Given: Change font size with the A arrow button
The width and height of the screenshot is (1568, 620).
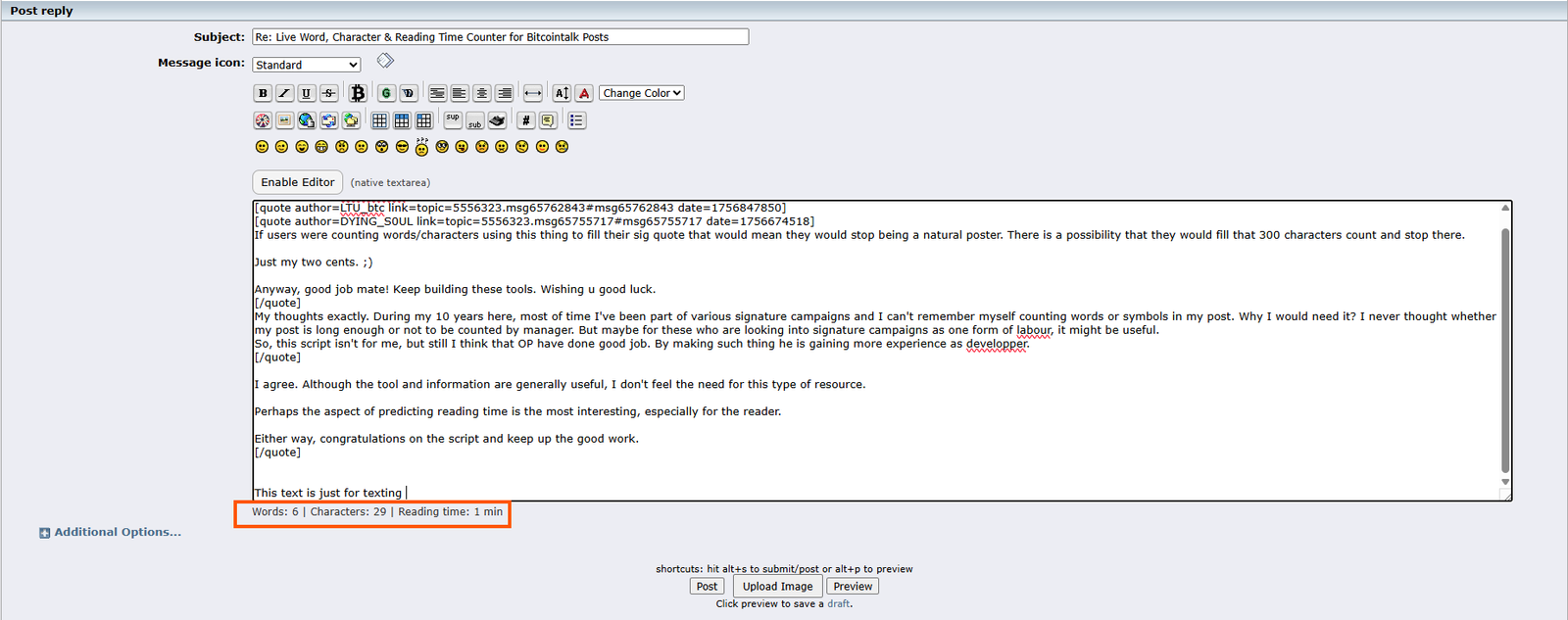Looking at the screenshot, I should [x=562, y=93].
